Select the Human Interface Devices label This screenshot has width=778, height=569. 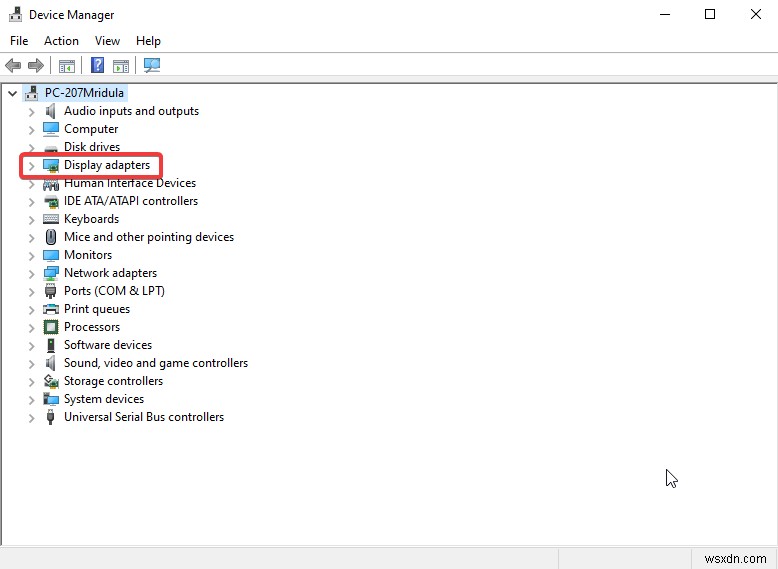click(130, 183)
